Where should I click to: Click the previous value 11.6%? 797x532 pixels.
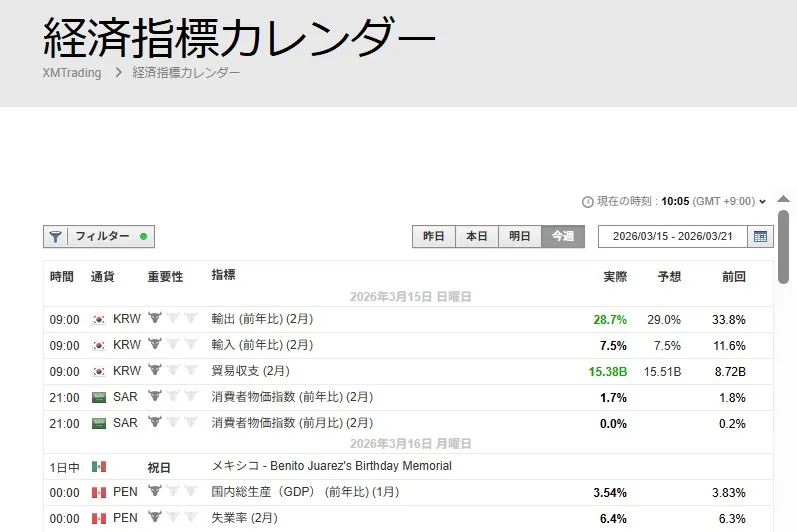point(729,346)
